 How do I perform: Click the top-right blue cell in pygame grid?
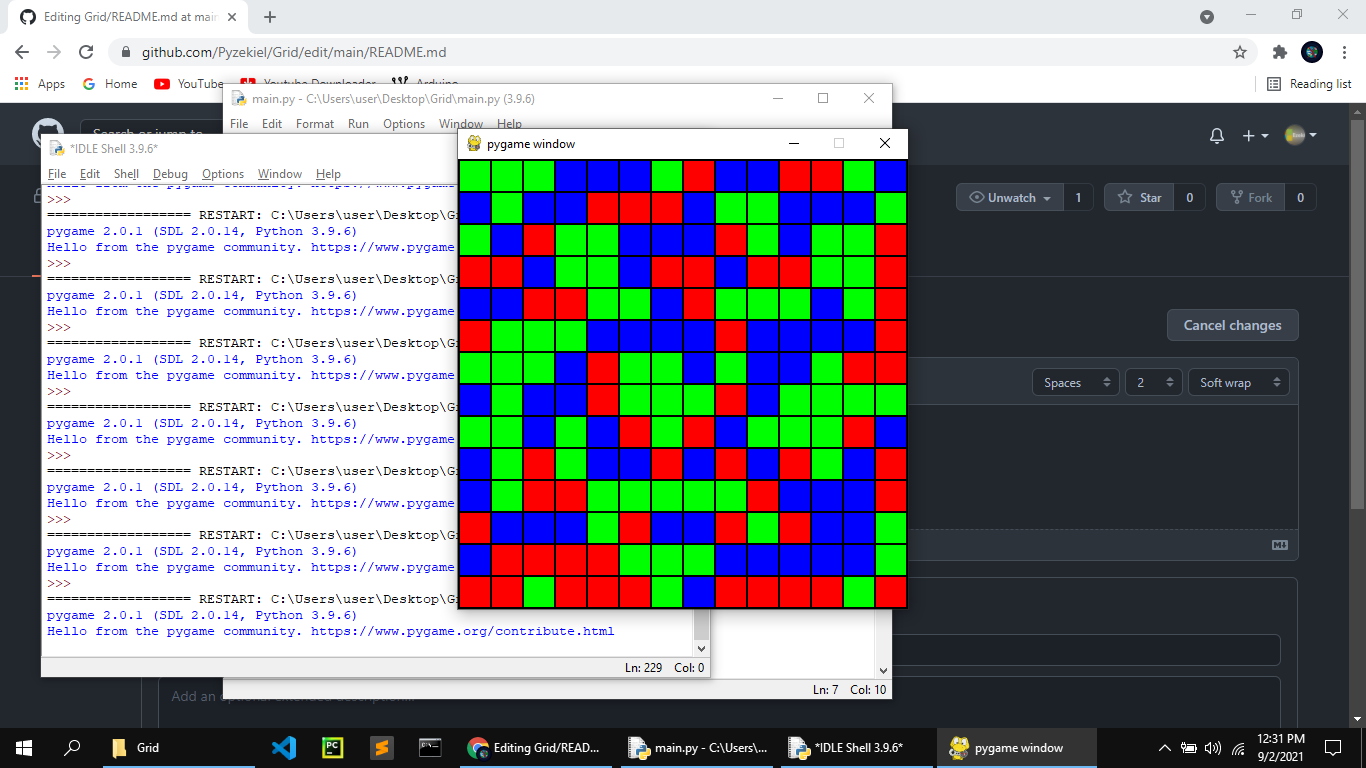click(890, 176)
